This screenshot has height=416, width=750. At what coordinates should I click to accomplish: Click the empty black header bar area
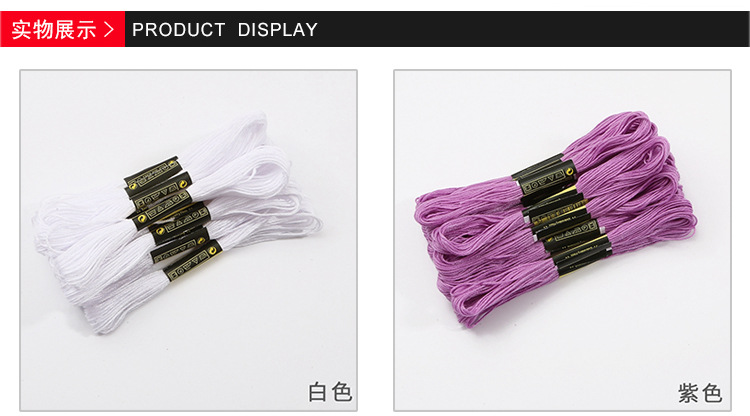click(526, 30)
